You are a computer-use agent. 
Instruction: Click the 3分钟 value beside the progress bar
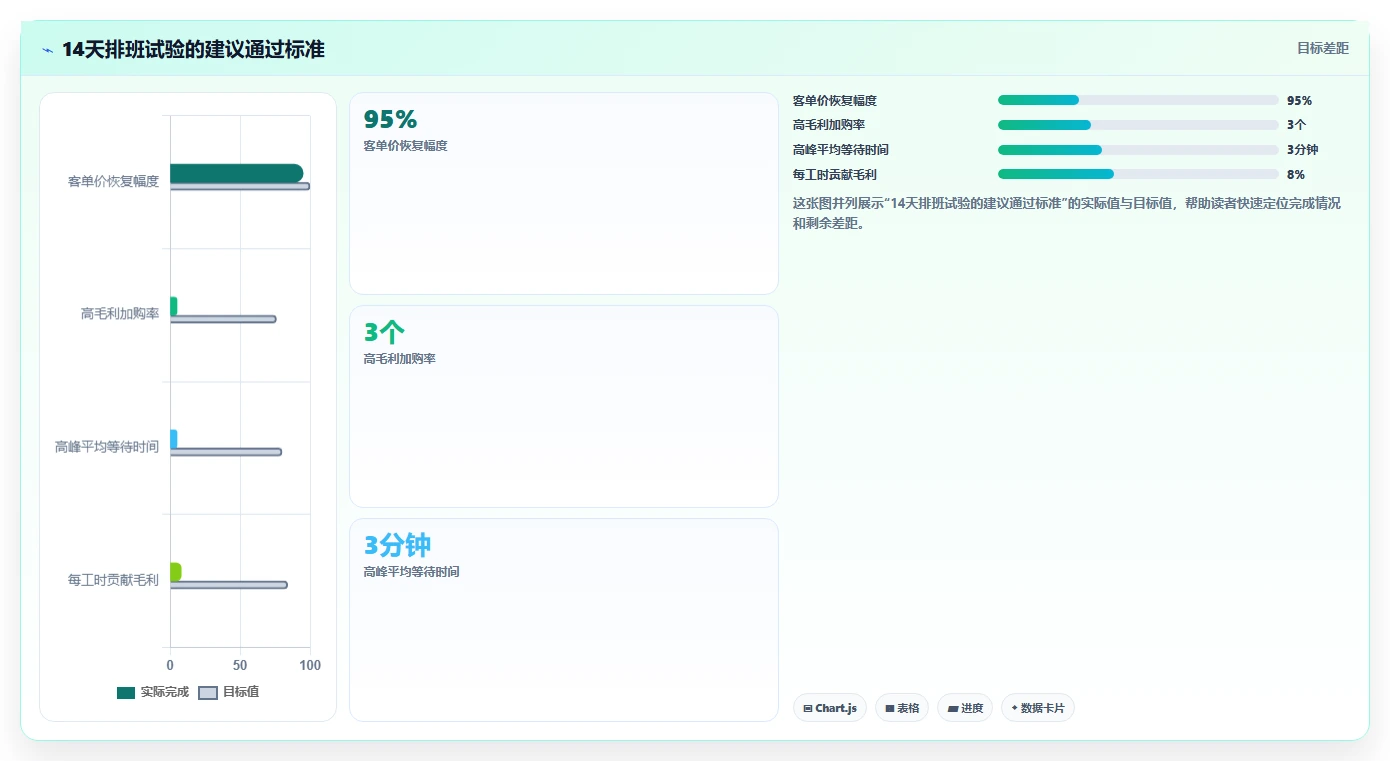(1302, 150)
